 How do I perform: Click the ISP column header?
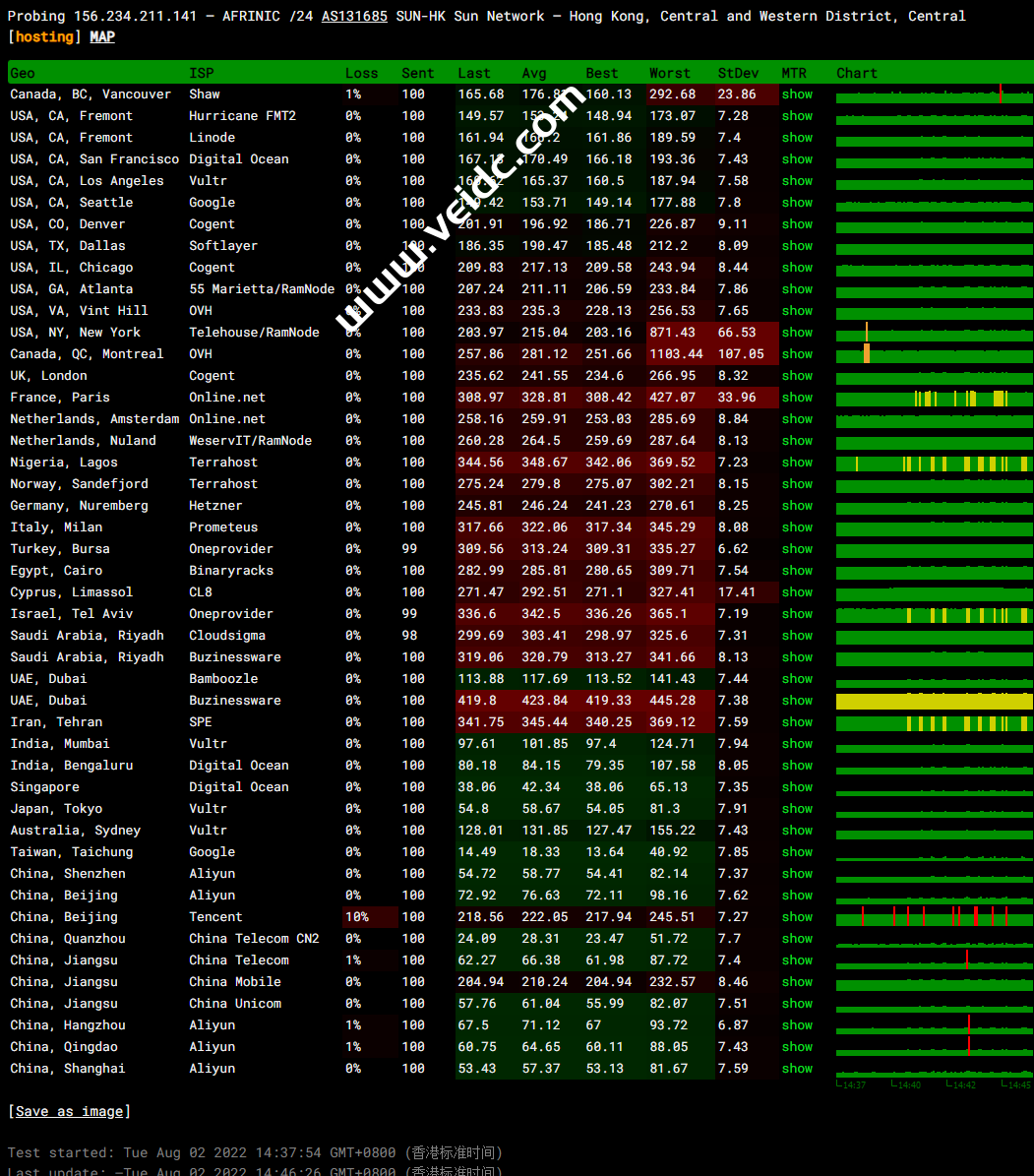(201, 74)
